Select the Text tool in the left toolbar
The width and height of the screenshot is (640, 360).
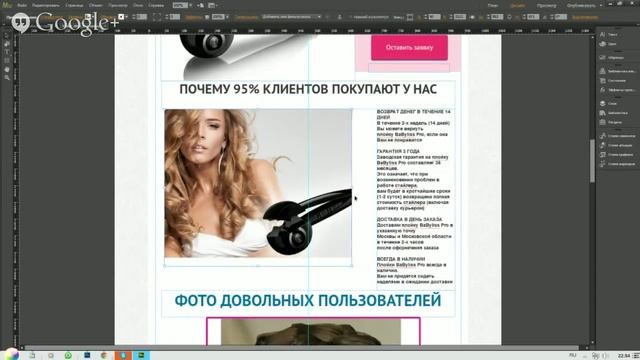(7, 52)
